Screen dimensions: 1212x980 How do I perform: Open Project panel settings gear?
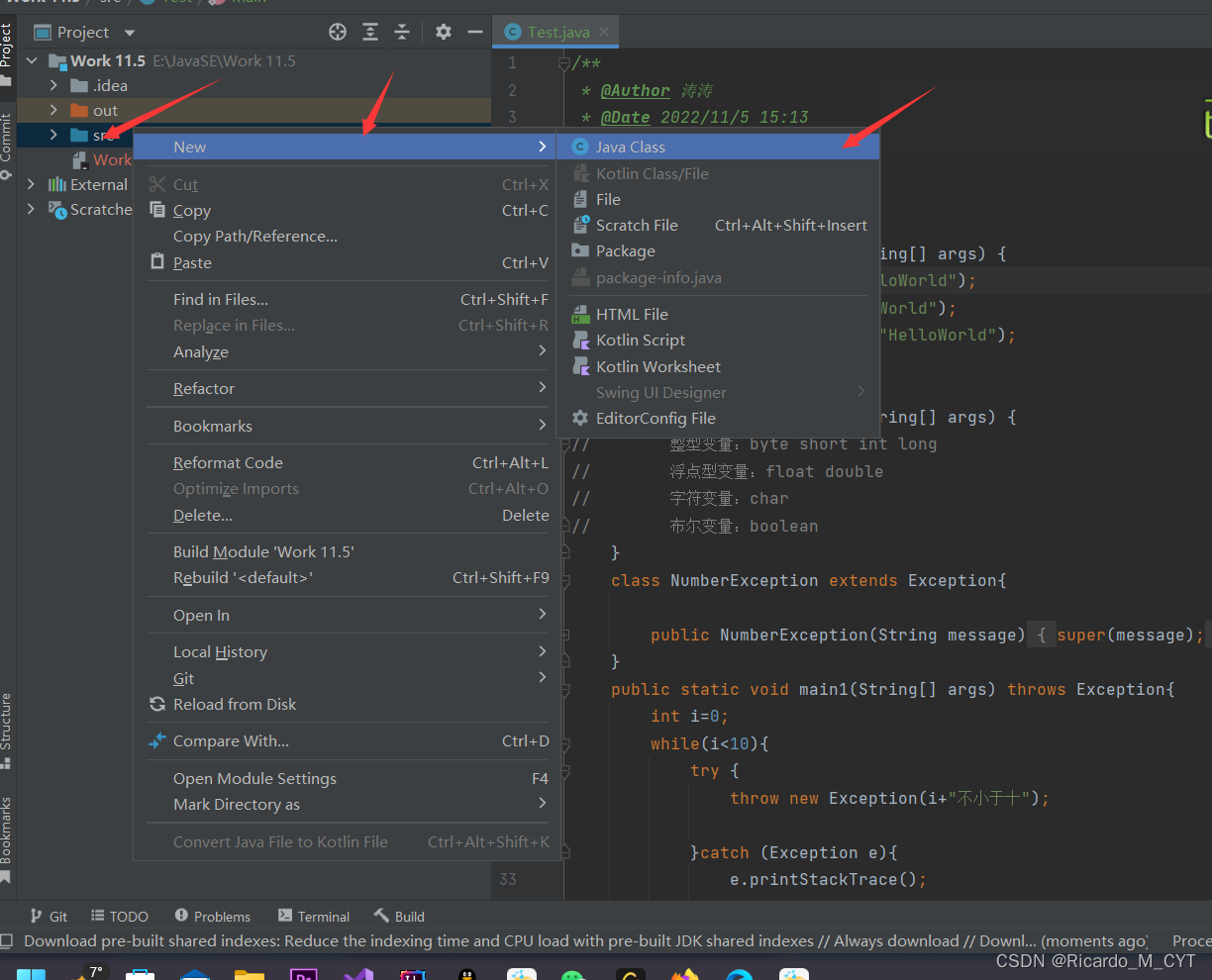(x=444, y=32)
